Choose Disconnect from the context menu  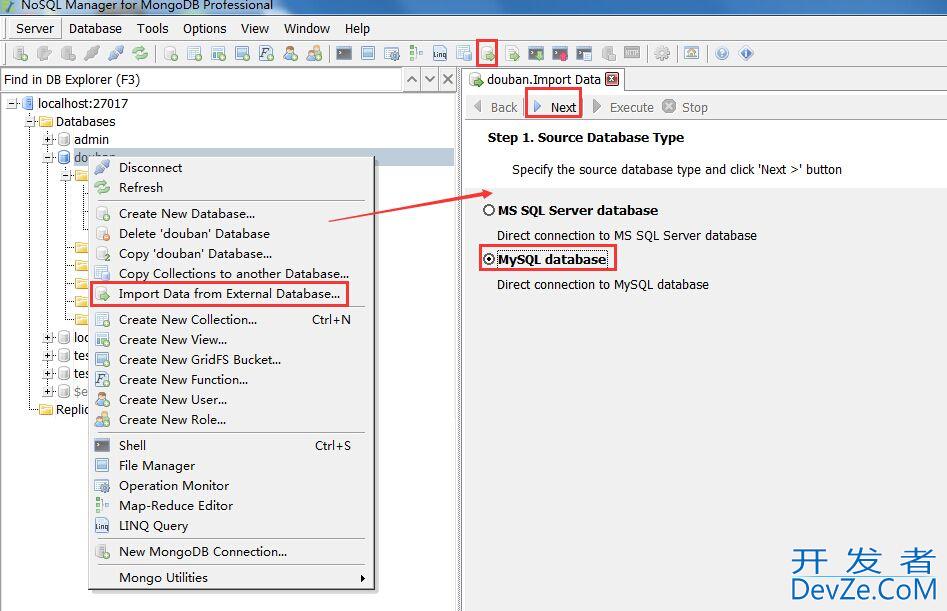pos(231,168)
